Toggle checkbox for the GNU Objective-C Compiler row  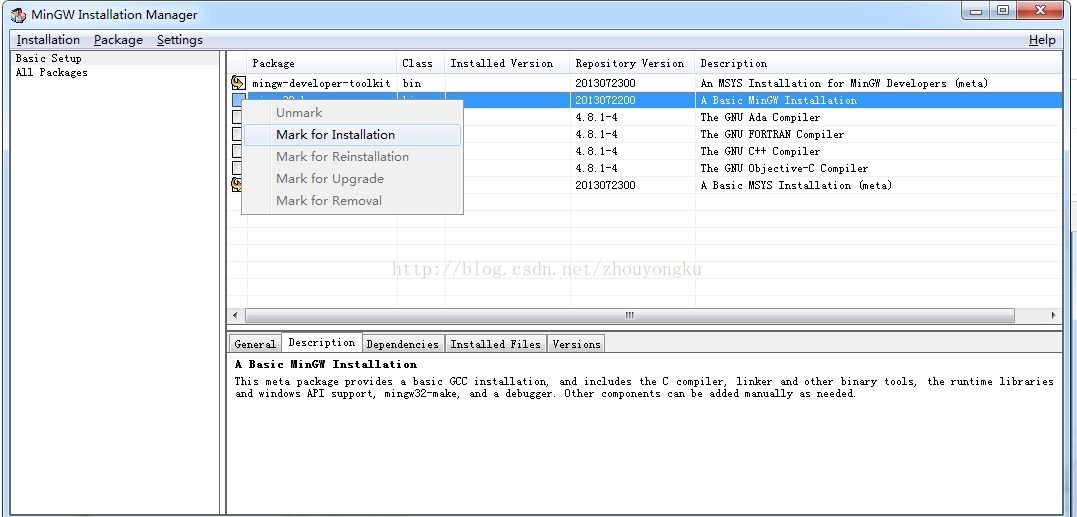[x=236, y=168]
